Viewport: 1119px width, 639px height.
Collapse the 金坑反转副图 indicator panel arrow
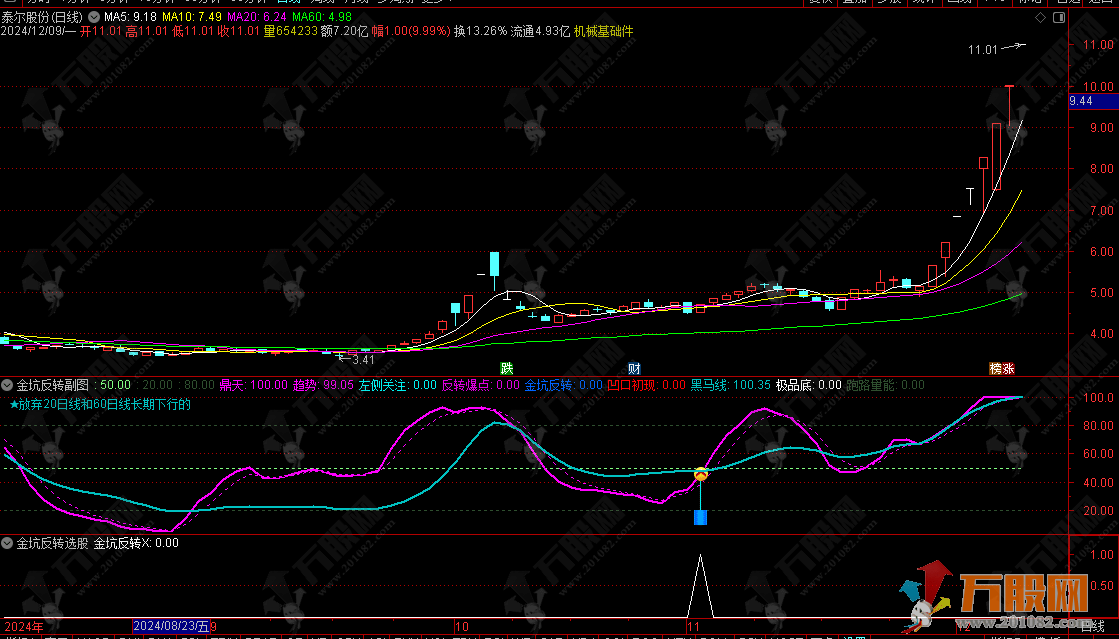(x=7, y=385)
